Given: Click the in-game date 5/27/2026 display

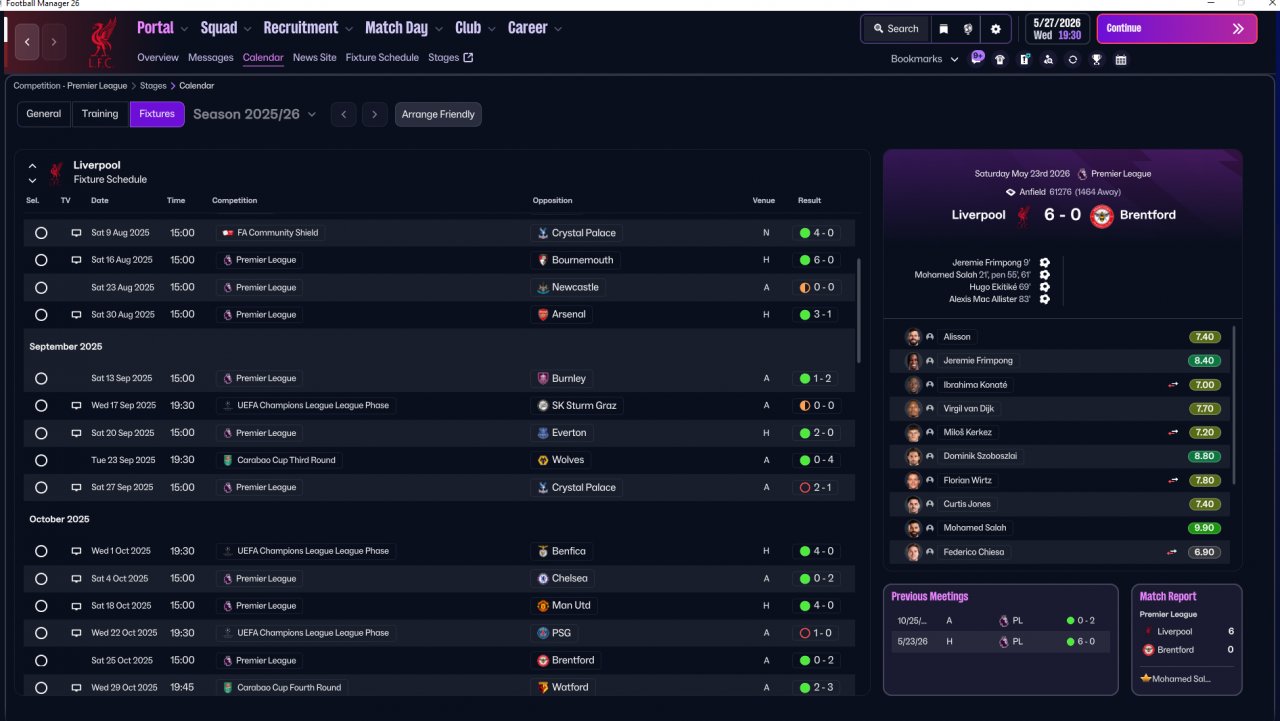Looking at the screenshot, I should pos(1056,29).
